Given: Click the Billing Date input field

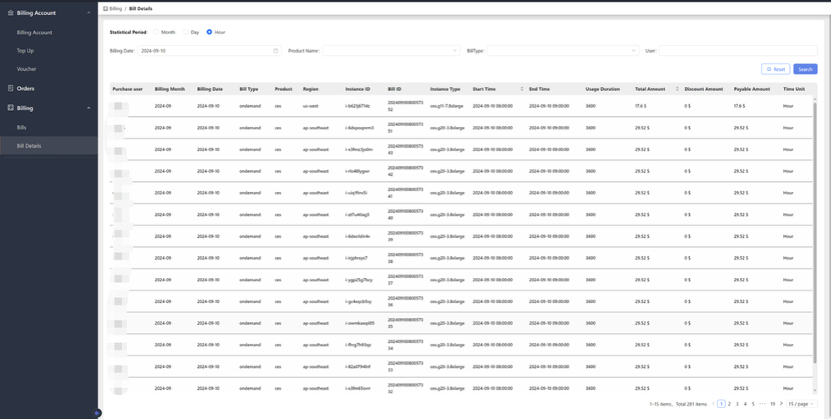Looking at the screenshot, I should 210,51.
